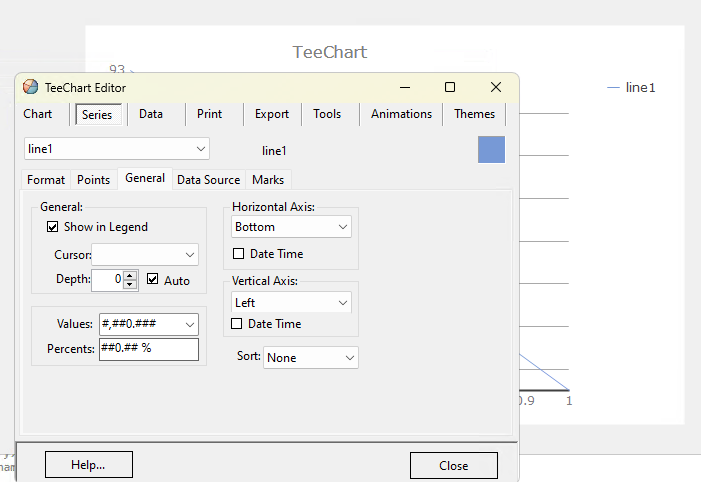
Task: Switch to the Animations tab
Action: click(x=401, y=114)
